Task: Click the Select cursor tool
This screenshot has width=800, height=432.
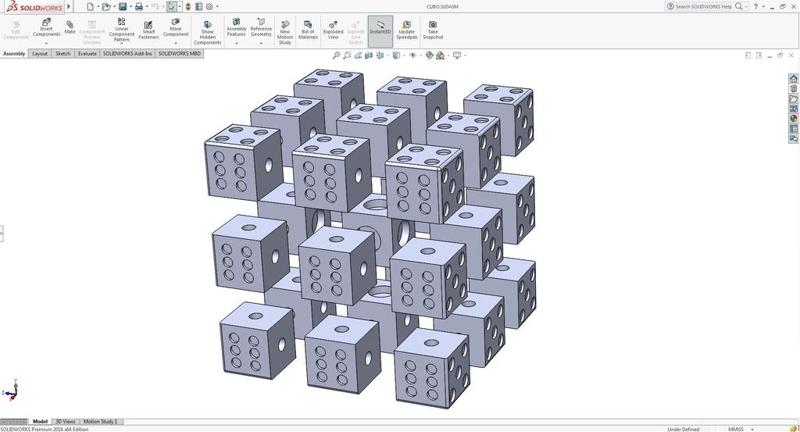Action: click(x=171, y=7)
